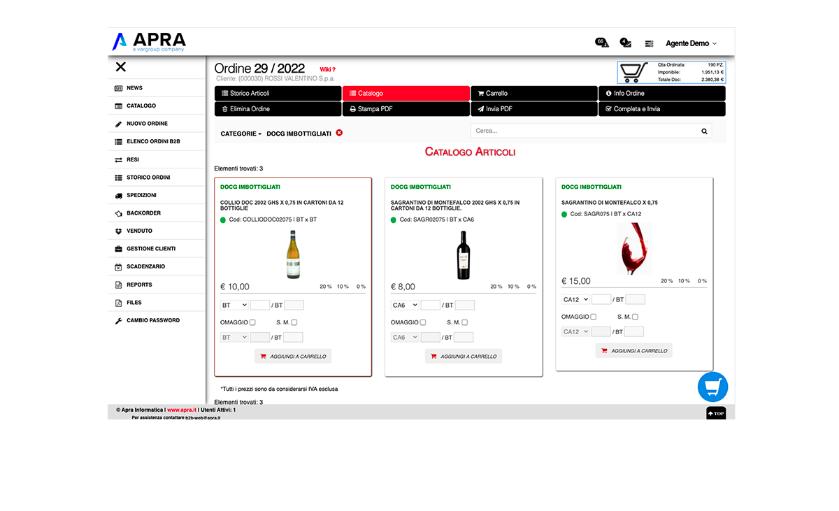Expand the CATEGORIE dropdown
Image resolution: width=839 pixels, height=511 pixels.
click(241, 134)
